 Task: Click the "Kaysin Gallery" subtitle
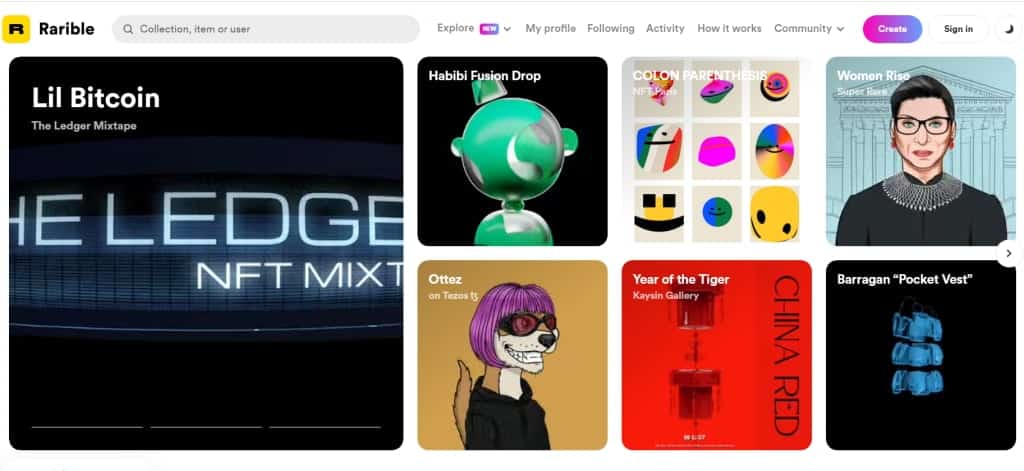click(x=665, y=296)
